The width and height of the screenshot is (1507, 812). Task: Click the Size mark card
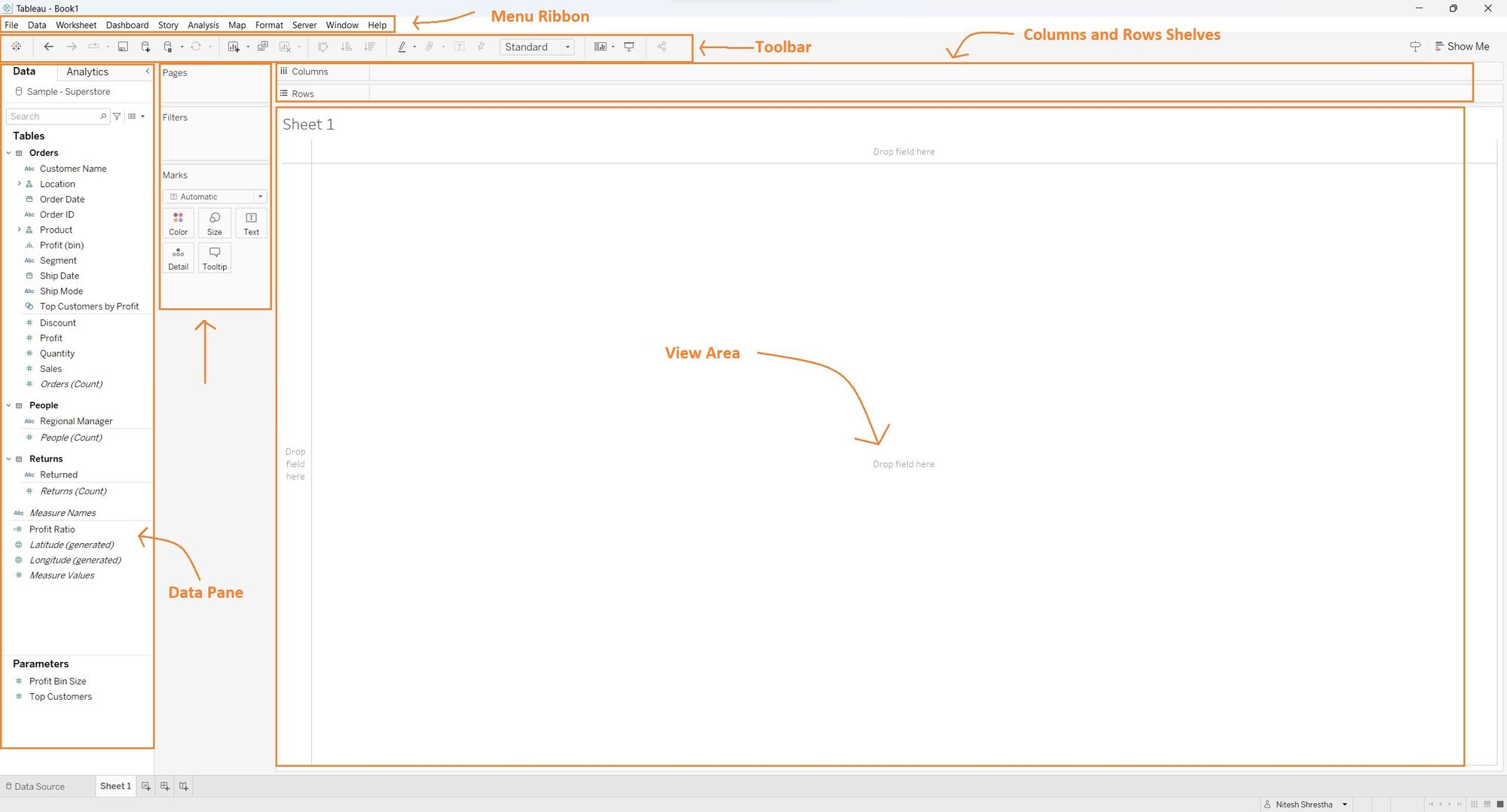[x=215, y=224]
